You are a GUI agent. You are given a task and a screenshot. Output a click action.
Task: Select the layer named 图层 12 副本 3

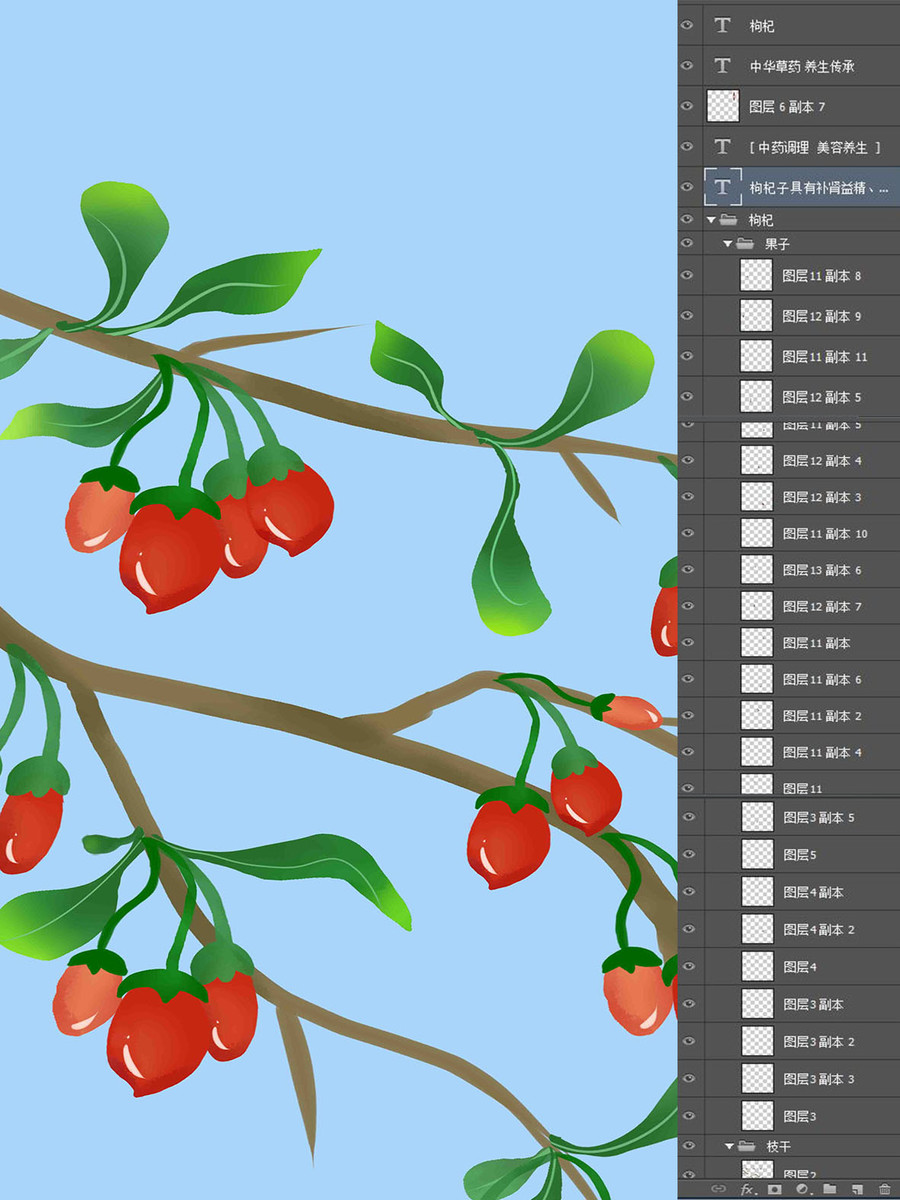(822, 497)
